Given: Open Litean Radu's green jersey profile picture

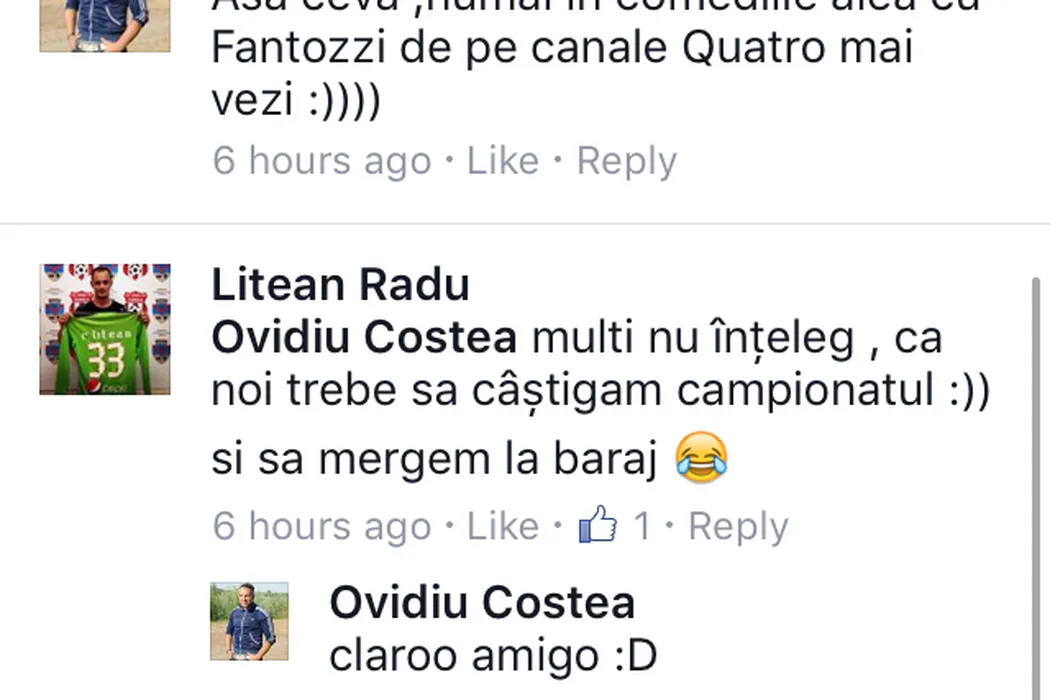Looking at the screenshot, I should click(x=105, y=329).
